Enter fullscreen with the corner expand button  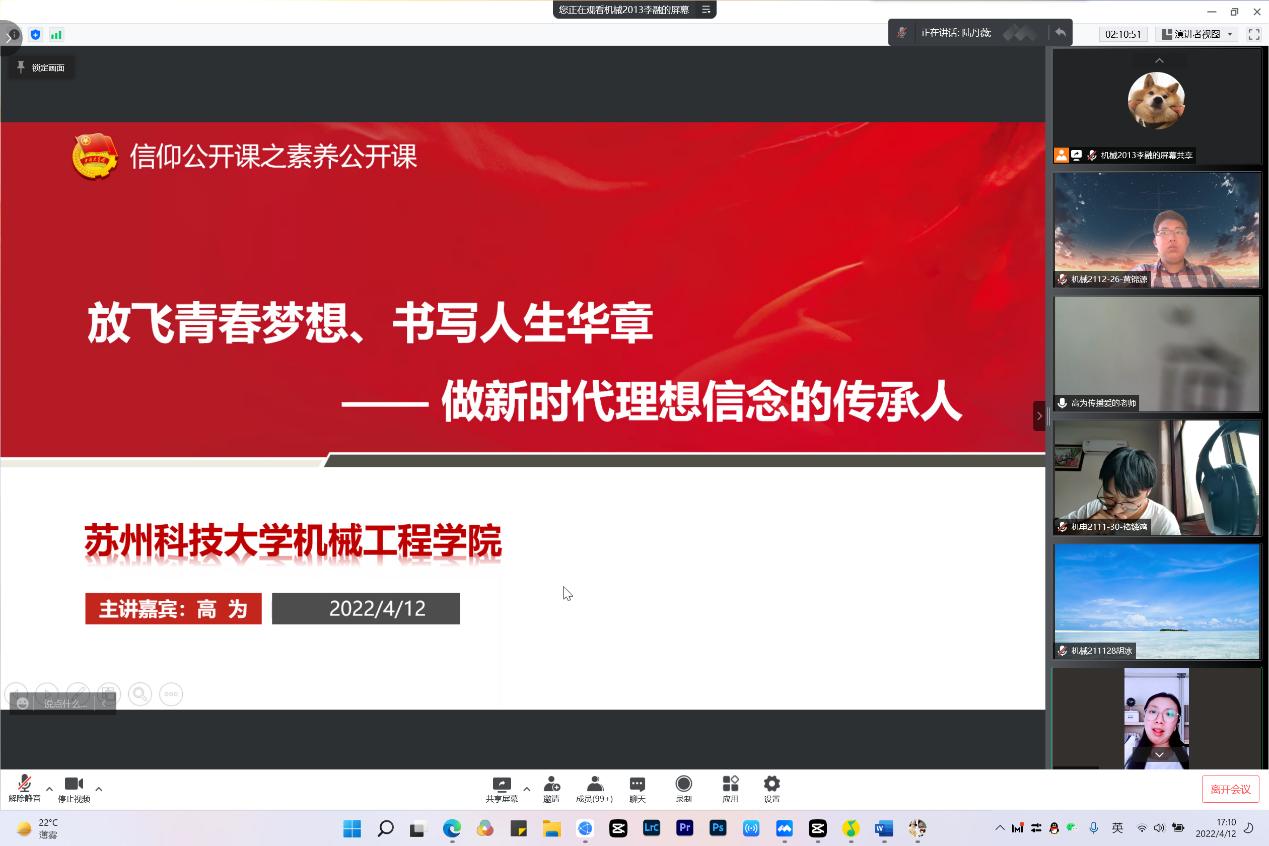click(1254, 33)
